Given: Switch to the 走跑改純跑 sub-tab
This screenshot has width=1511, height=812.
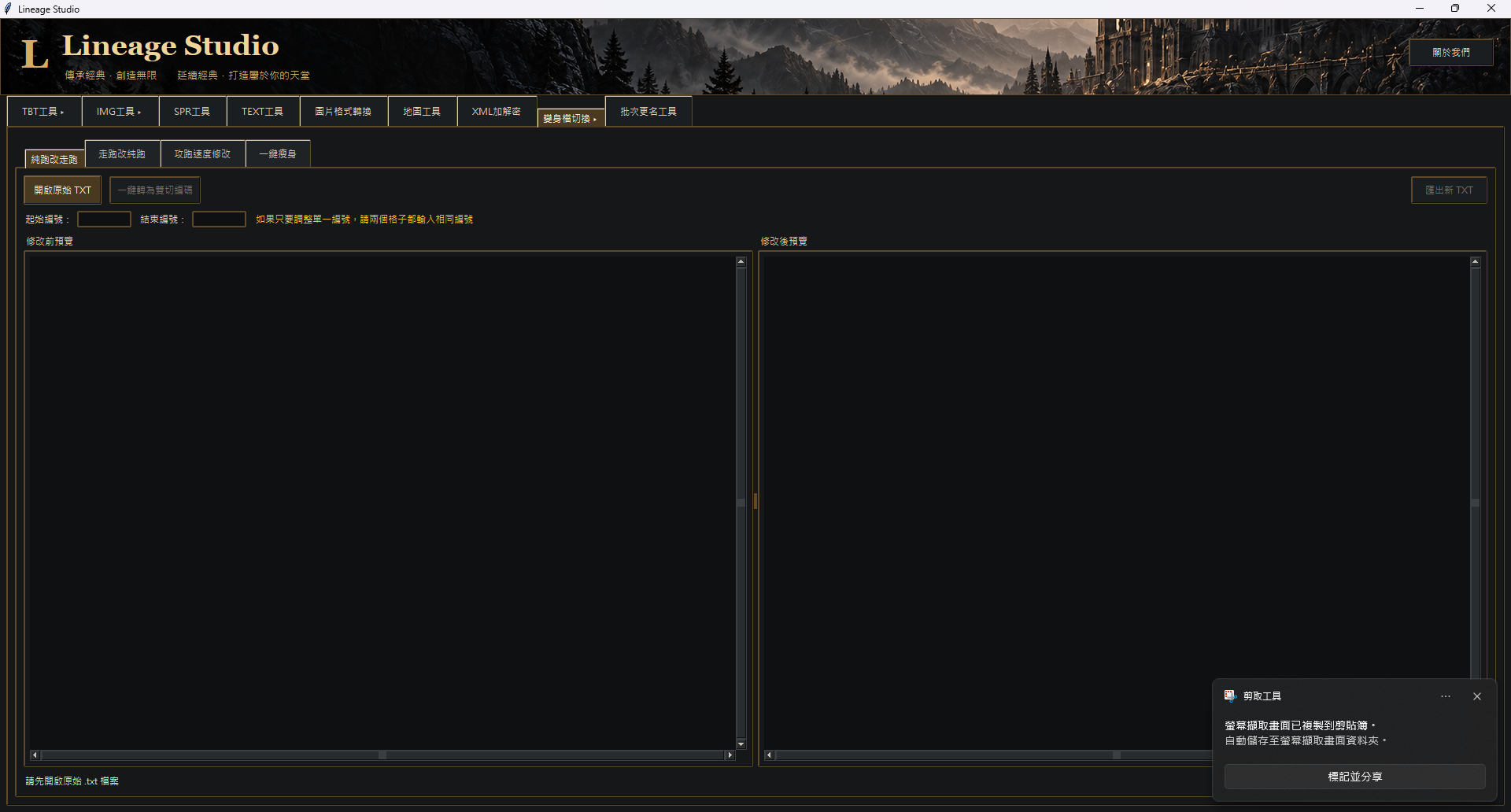Looking at the screenshot, I should 122,154.
